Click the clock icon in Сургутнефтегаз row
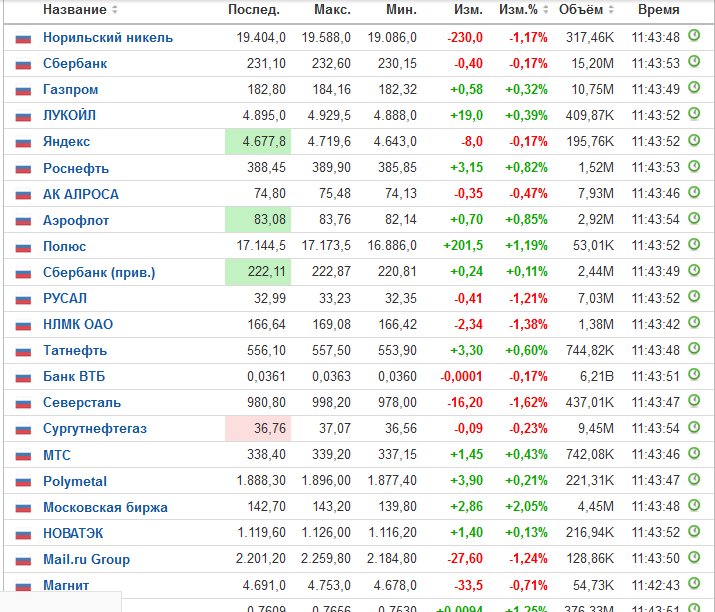Image resolution: width=715 pixels, height=612 pixels. pyautogui.click(x=694, y=427)
